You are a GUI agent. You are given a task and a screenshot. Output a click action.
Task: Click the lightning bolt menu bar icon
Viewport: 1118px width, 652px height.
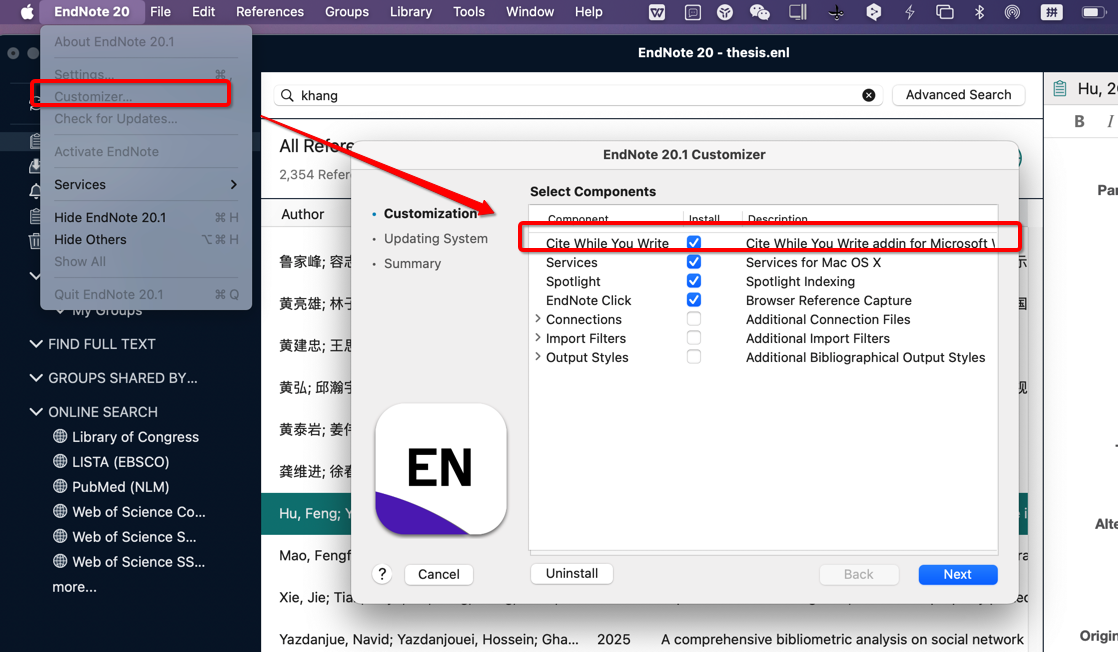(910, 12)
